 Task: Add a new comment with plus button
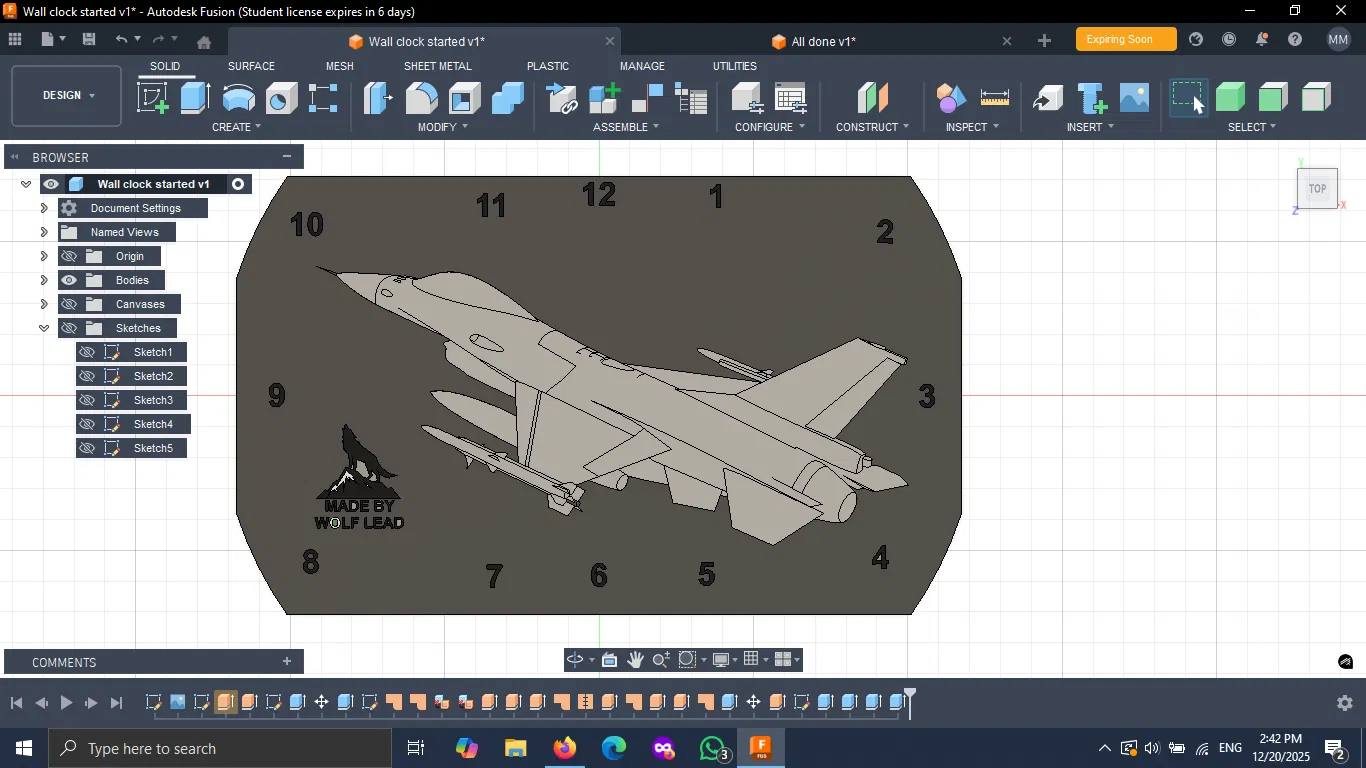[287, 661]
